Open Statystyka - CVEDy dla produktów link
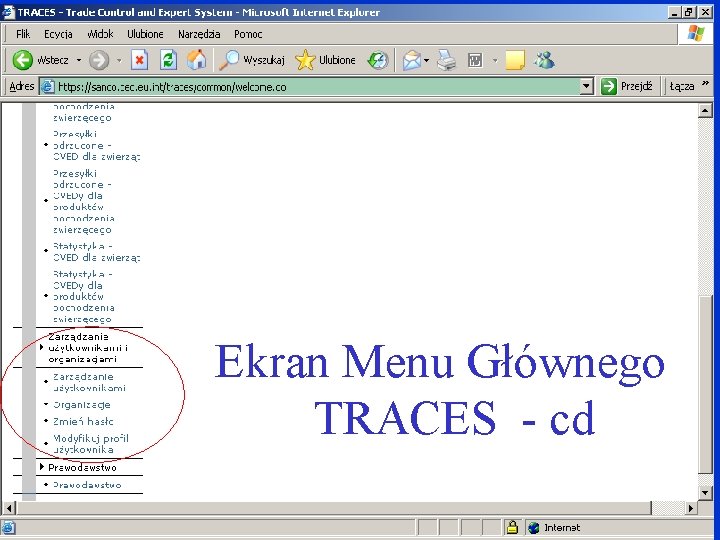720x540 pixels. click(x=84, y=297)
